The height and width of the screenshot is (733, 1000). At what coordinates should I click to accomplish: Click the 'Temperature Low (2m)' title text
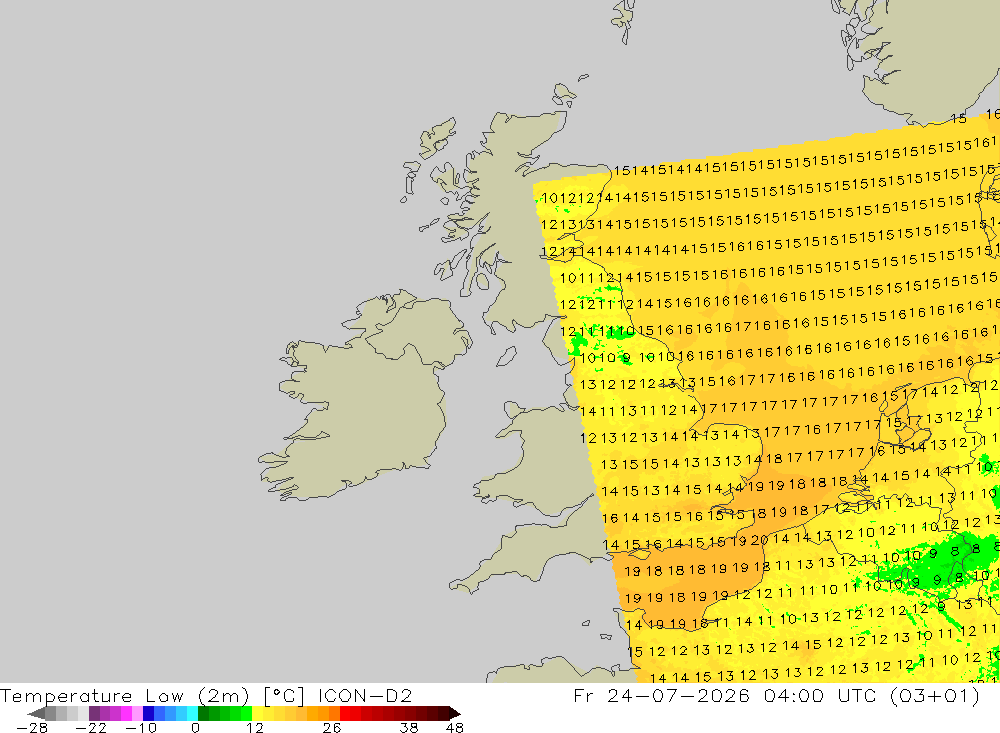(124, 696)
